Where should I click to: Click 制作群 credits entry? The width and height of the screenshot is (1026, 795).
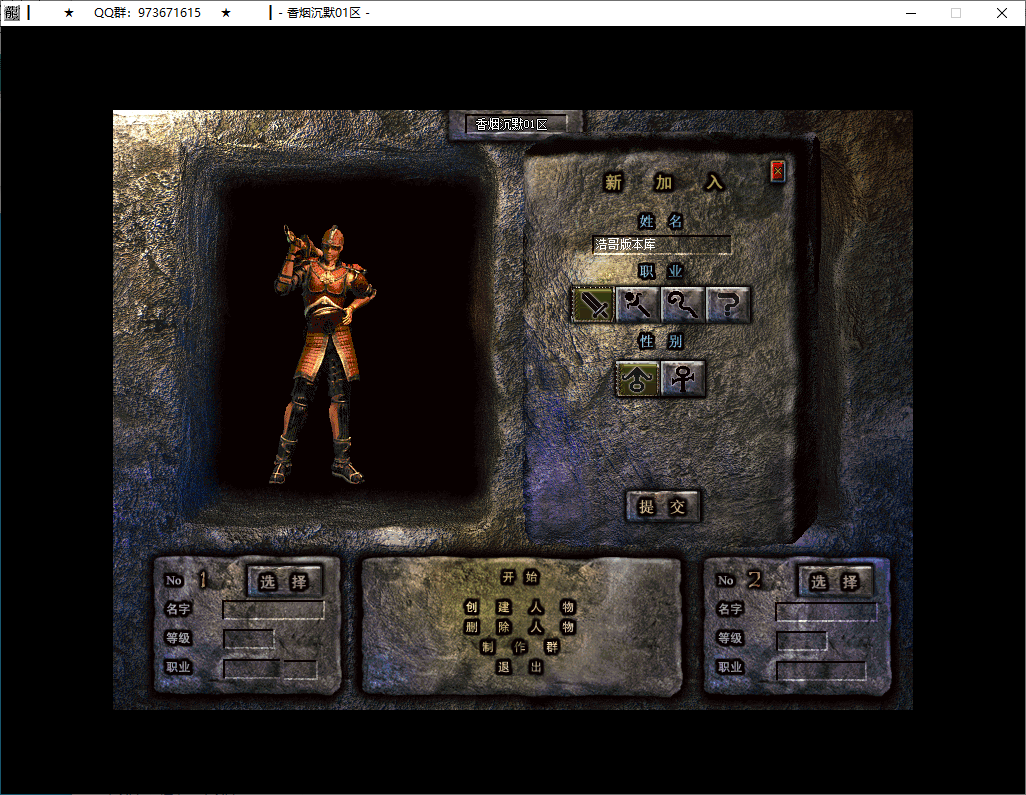click(520, 647)
